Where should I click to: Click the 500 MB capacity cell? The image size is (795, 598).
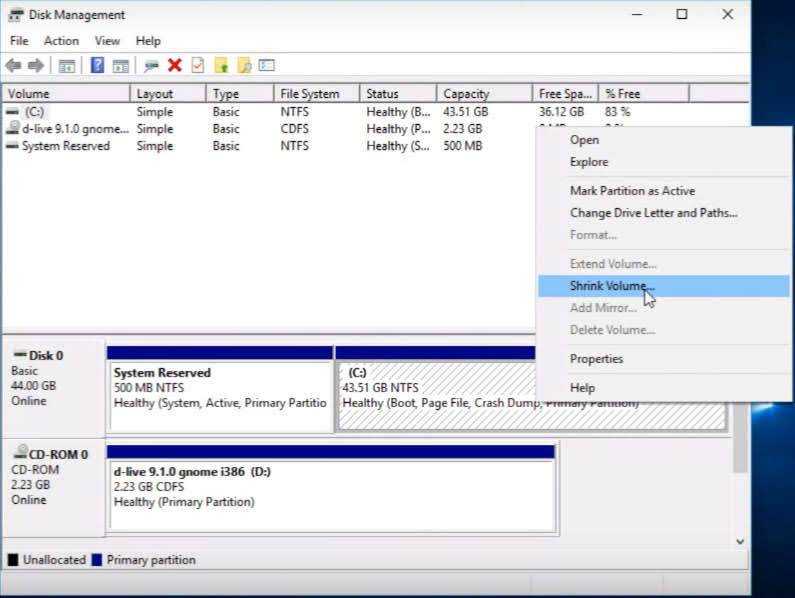point(462,146)
